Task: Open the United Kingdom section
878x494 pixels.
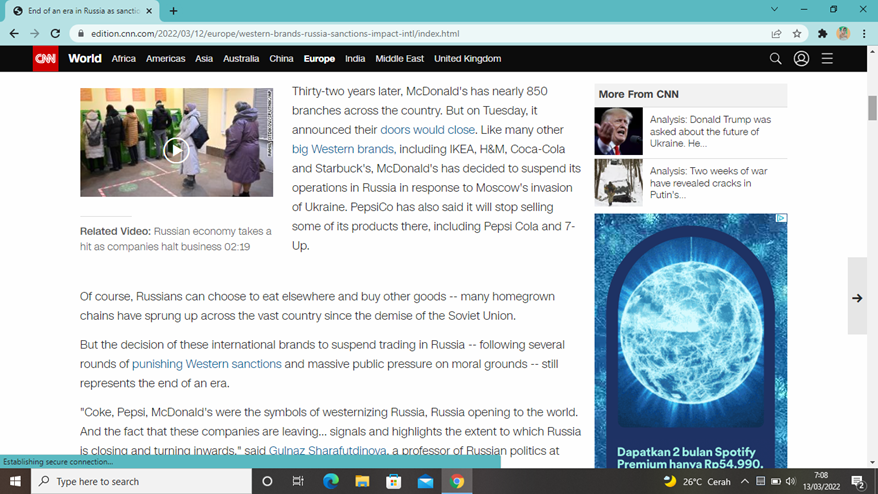Action: 468,59
